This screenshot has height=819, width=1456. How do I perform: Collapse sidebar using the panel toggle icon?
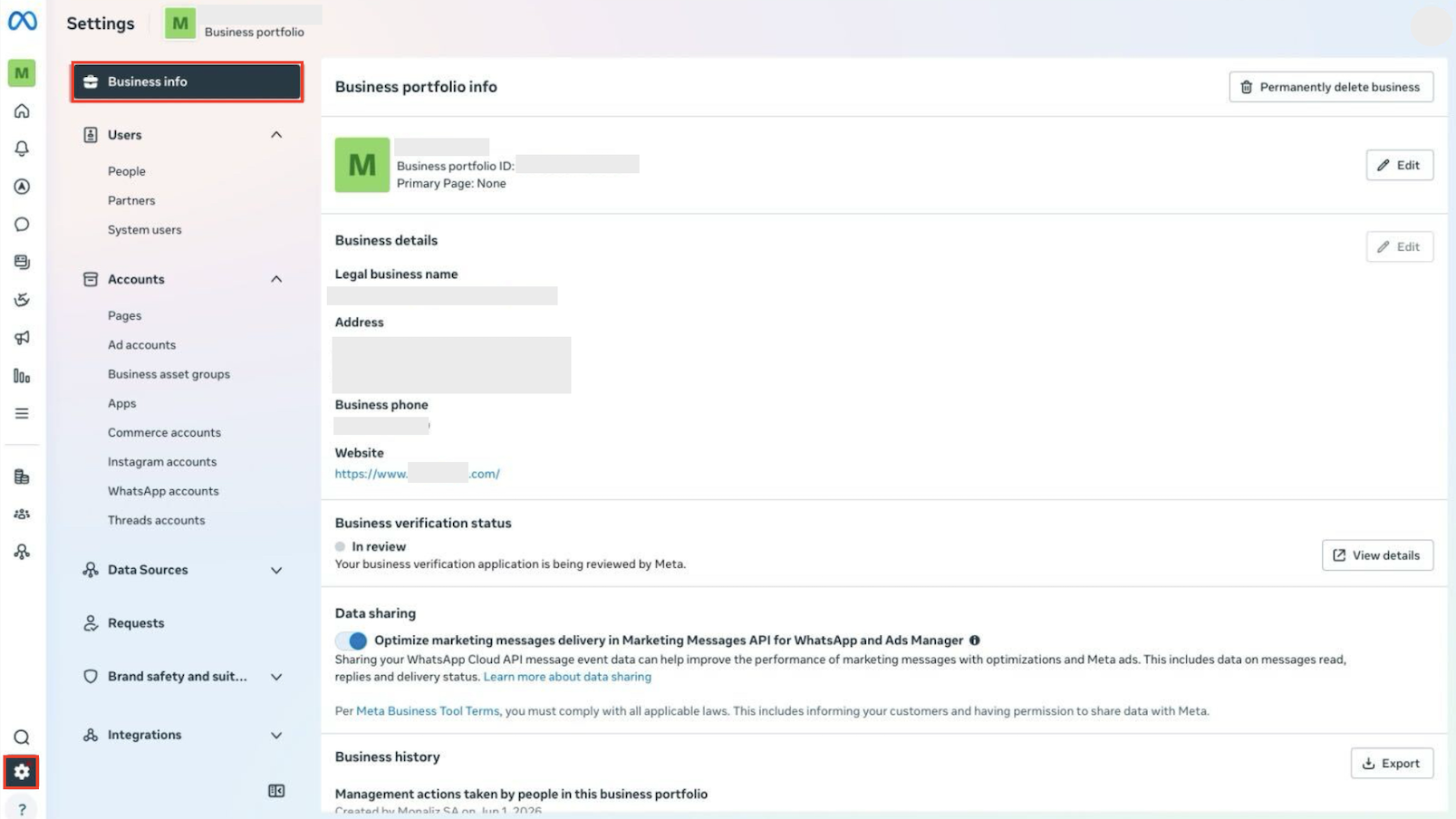276,791
